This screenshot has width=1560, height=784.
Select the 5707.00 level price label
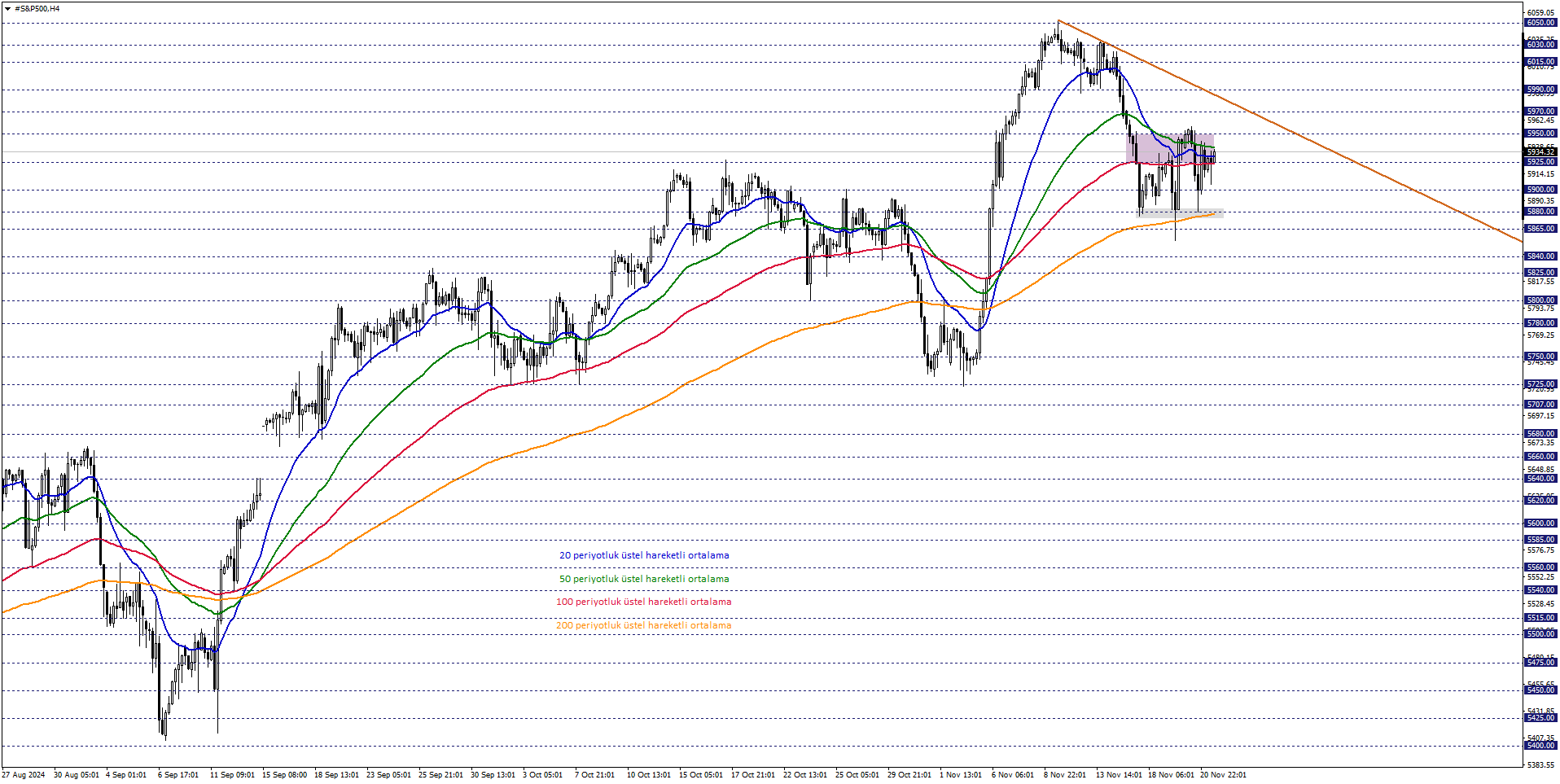[x=1540, y=405]
